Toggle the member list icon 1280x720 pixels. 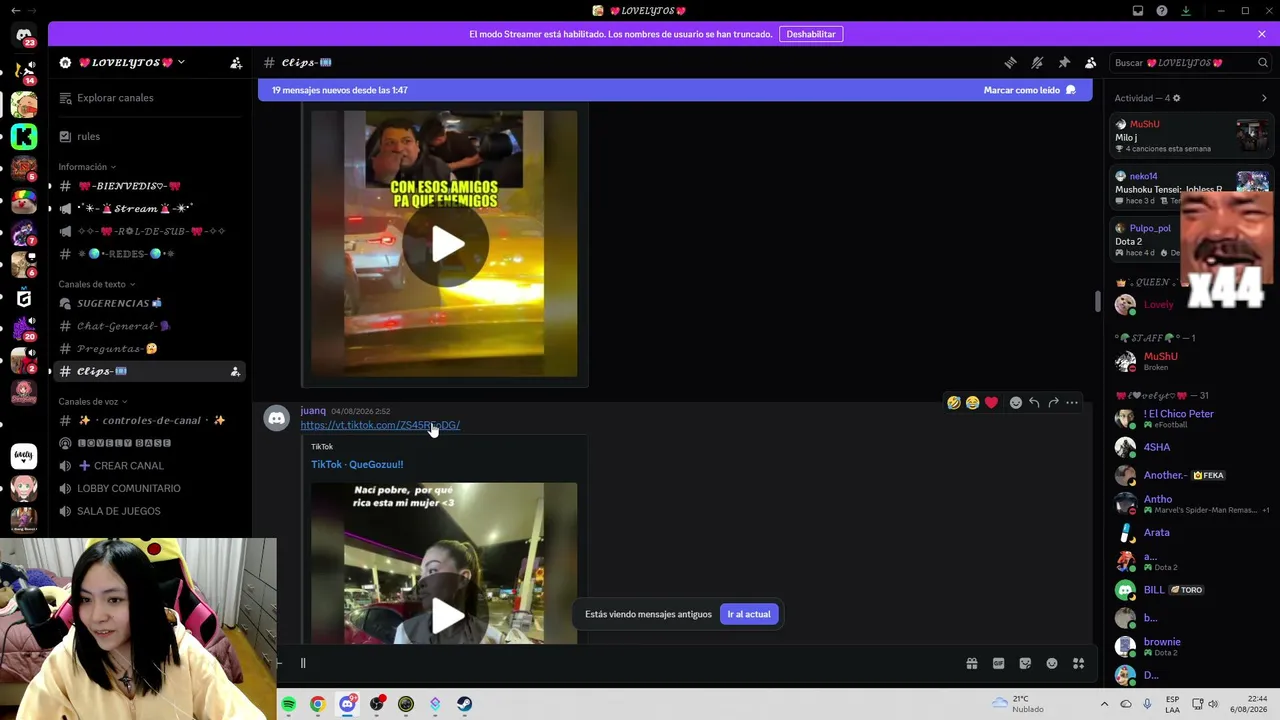(1091, 62)
